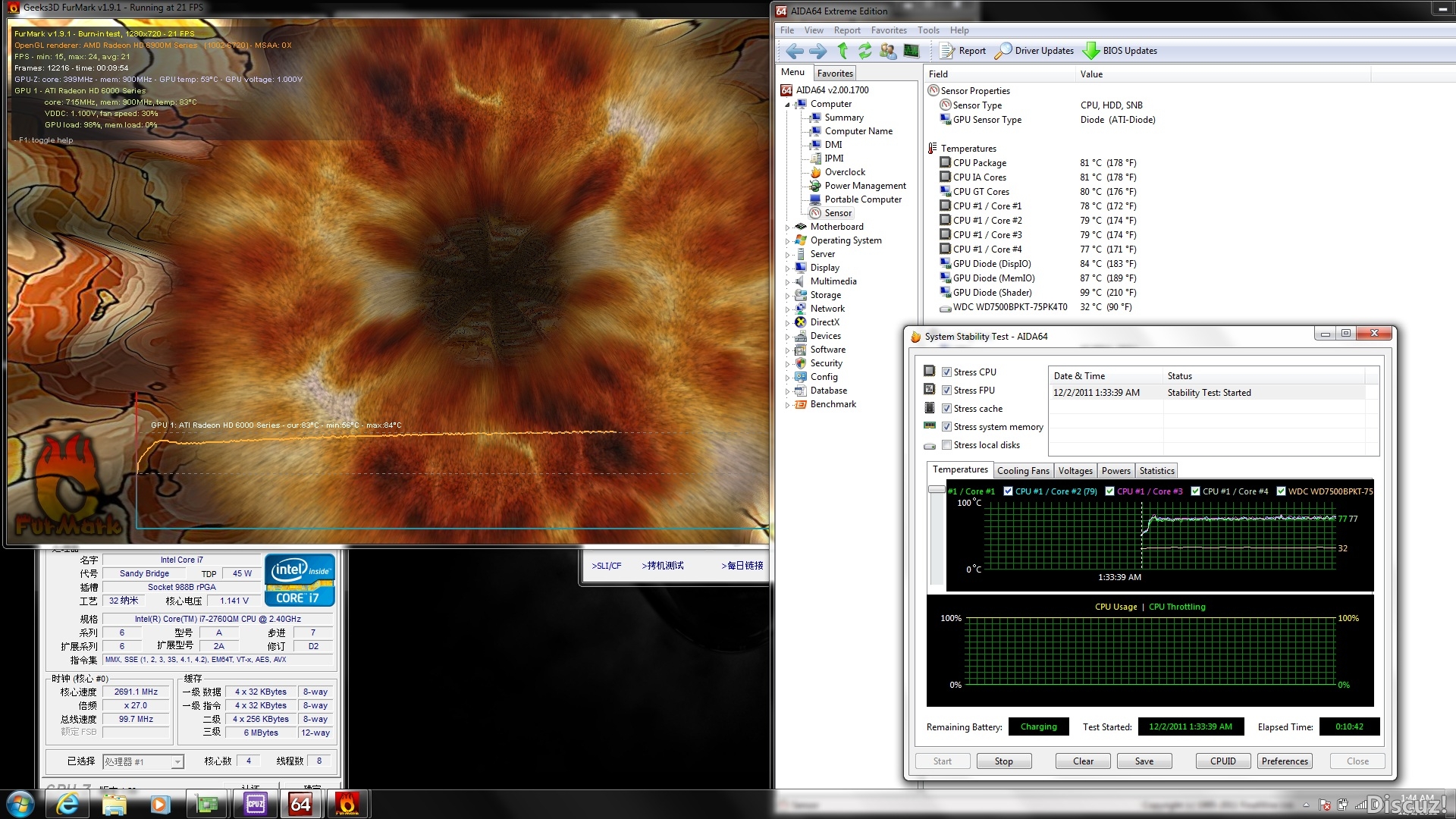Expand the Motherboard tree node
The image size is (1456, 819).
pyautogui.click(x=787, y=227)
